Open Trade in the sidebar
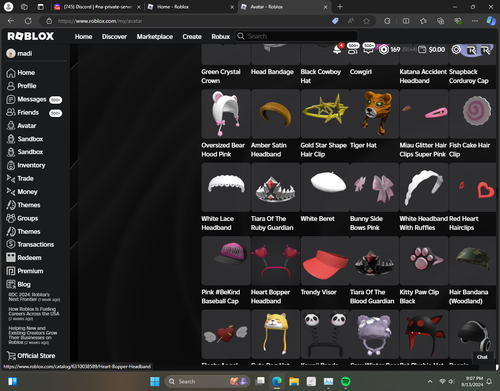The image size is (500, 391). click(x=20, y=179)
